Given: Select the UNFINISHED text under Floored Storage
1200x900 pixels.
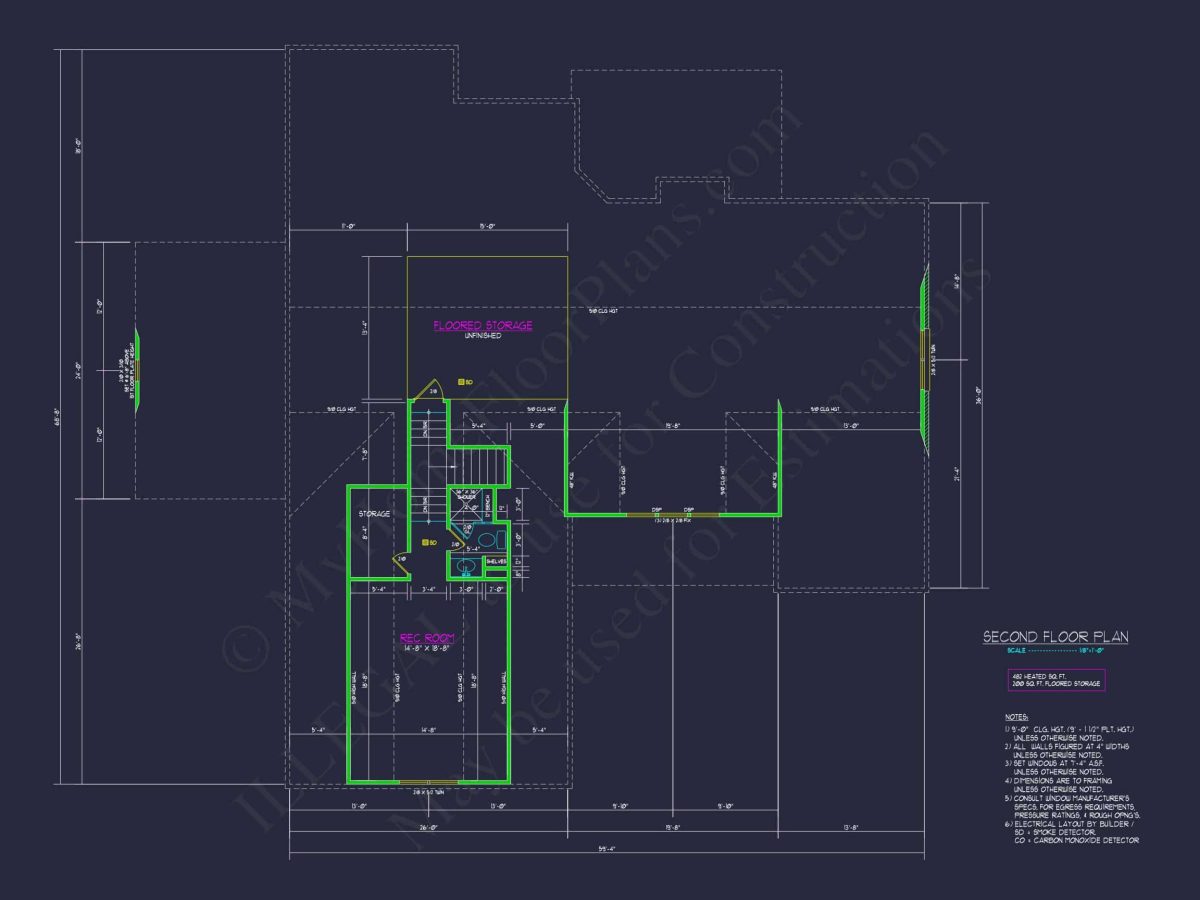Looking at the screenshot, I should (x=482, y=336).
